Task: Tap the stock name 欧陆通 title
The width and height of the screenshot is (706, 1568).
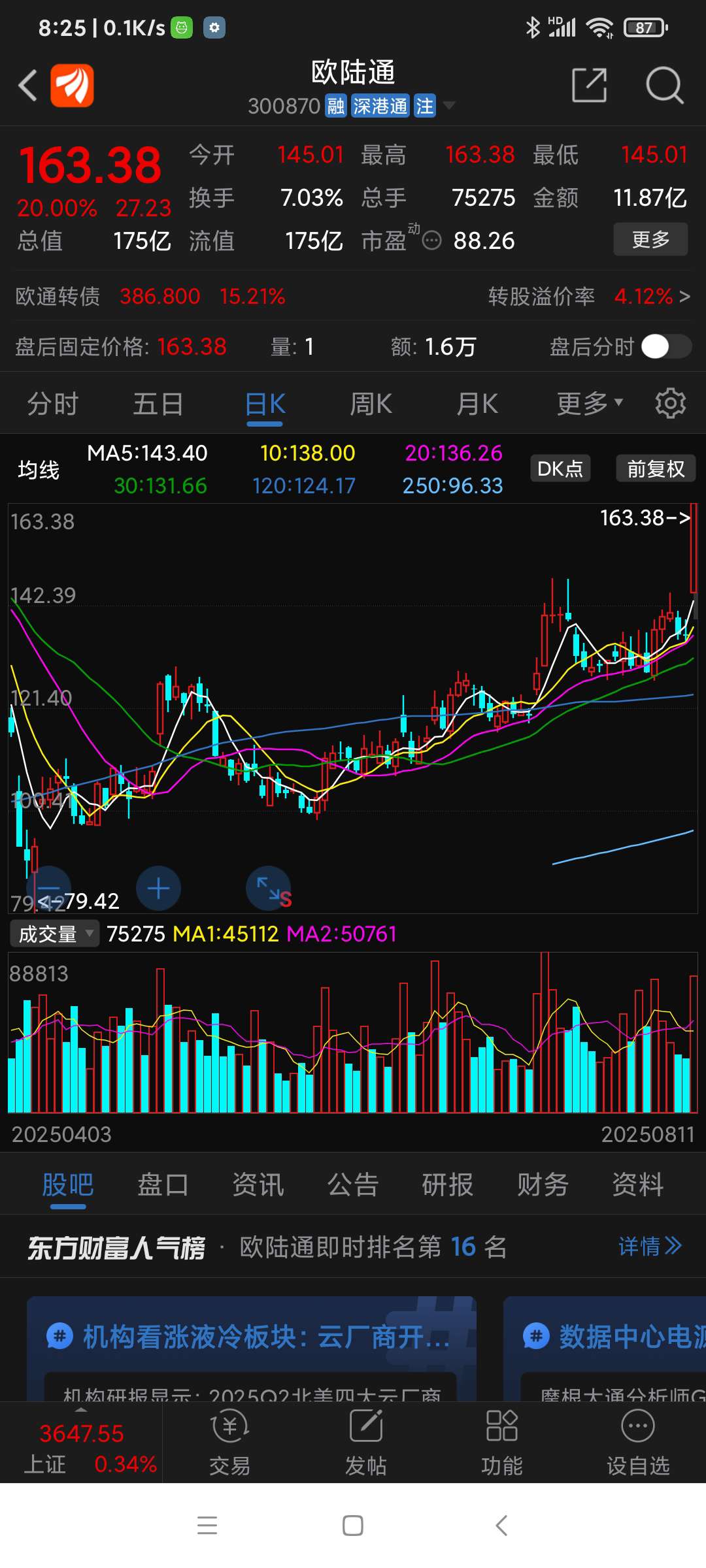Action: [353, 72]
